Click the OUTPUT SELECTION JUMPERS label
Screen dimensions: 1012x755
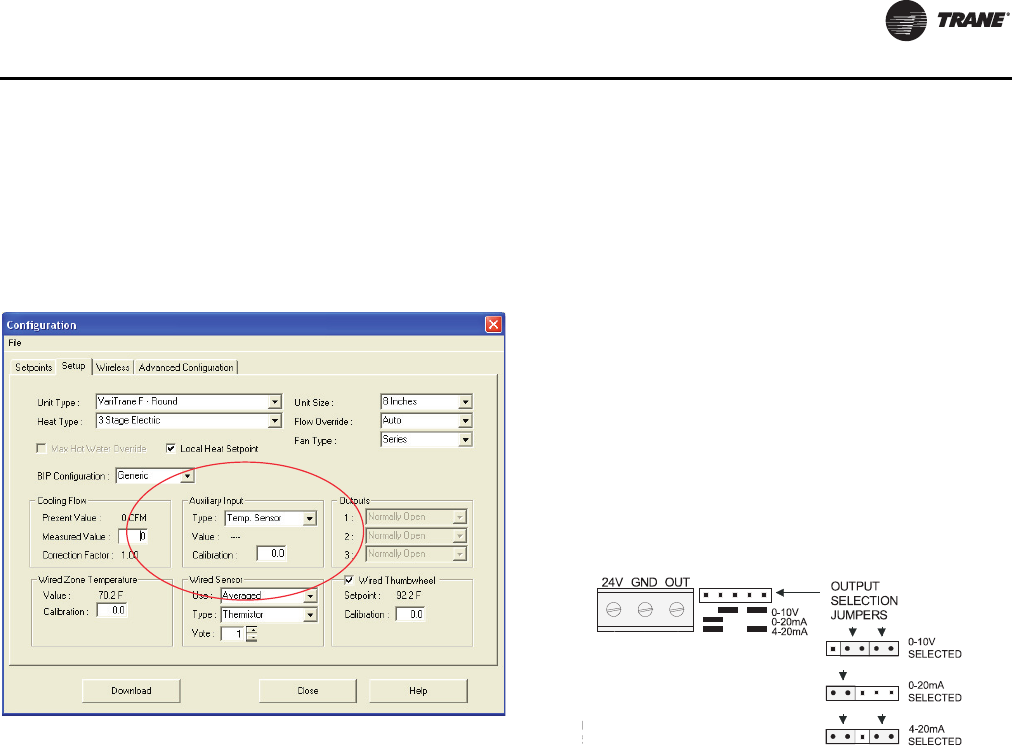[x=864, y=600]
